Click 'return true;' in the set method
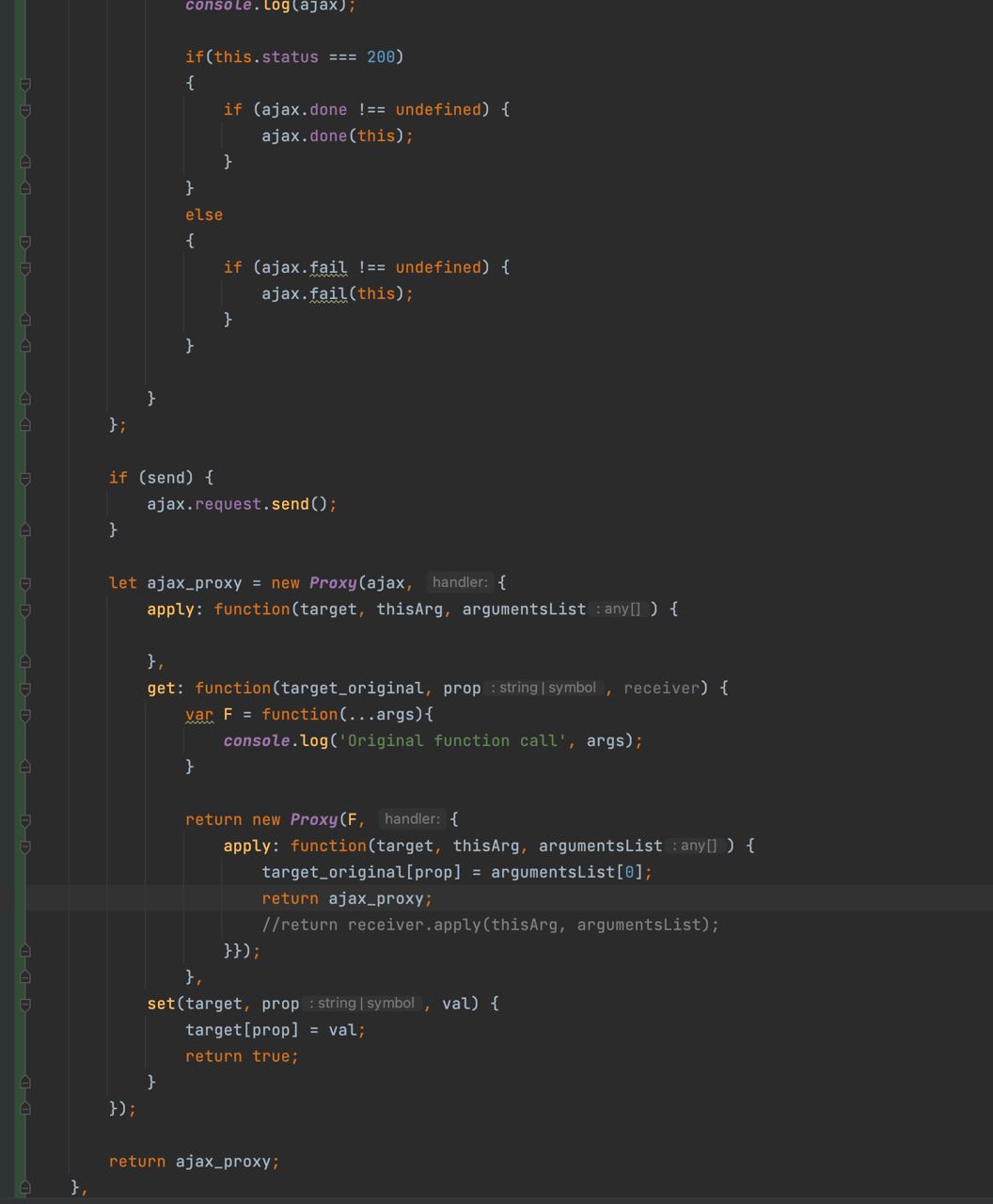The height and width of the screenshot is (1204, 993). pos(242,1056)
